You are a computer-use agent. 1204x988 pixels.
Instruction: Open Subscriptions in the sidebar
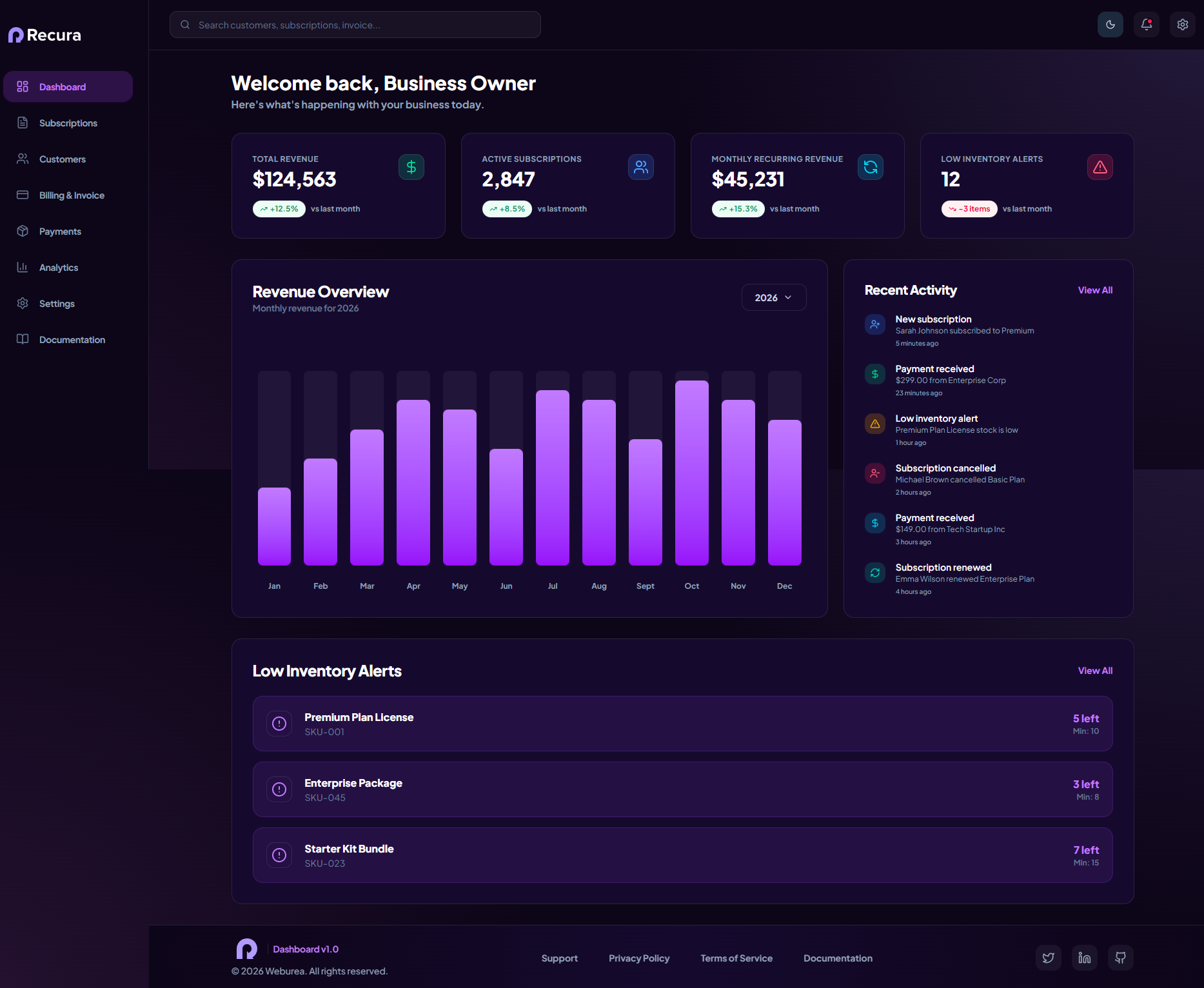(x=68, y=123)
